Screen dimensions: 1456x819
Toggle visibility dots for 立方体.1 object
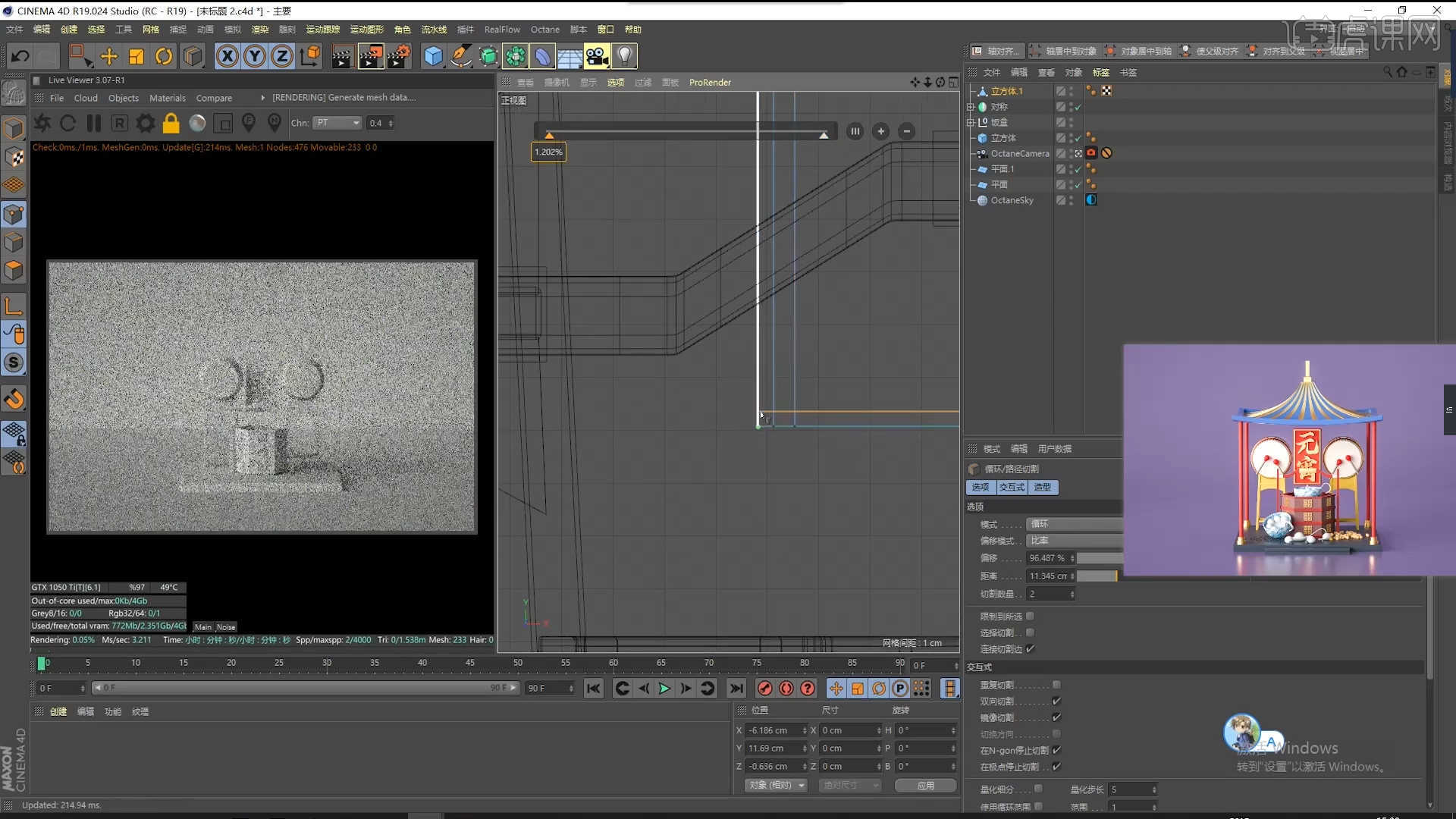1072,91
